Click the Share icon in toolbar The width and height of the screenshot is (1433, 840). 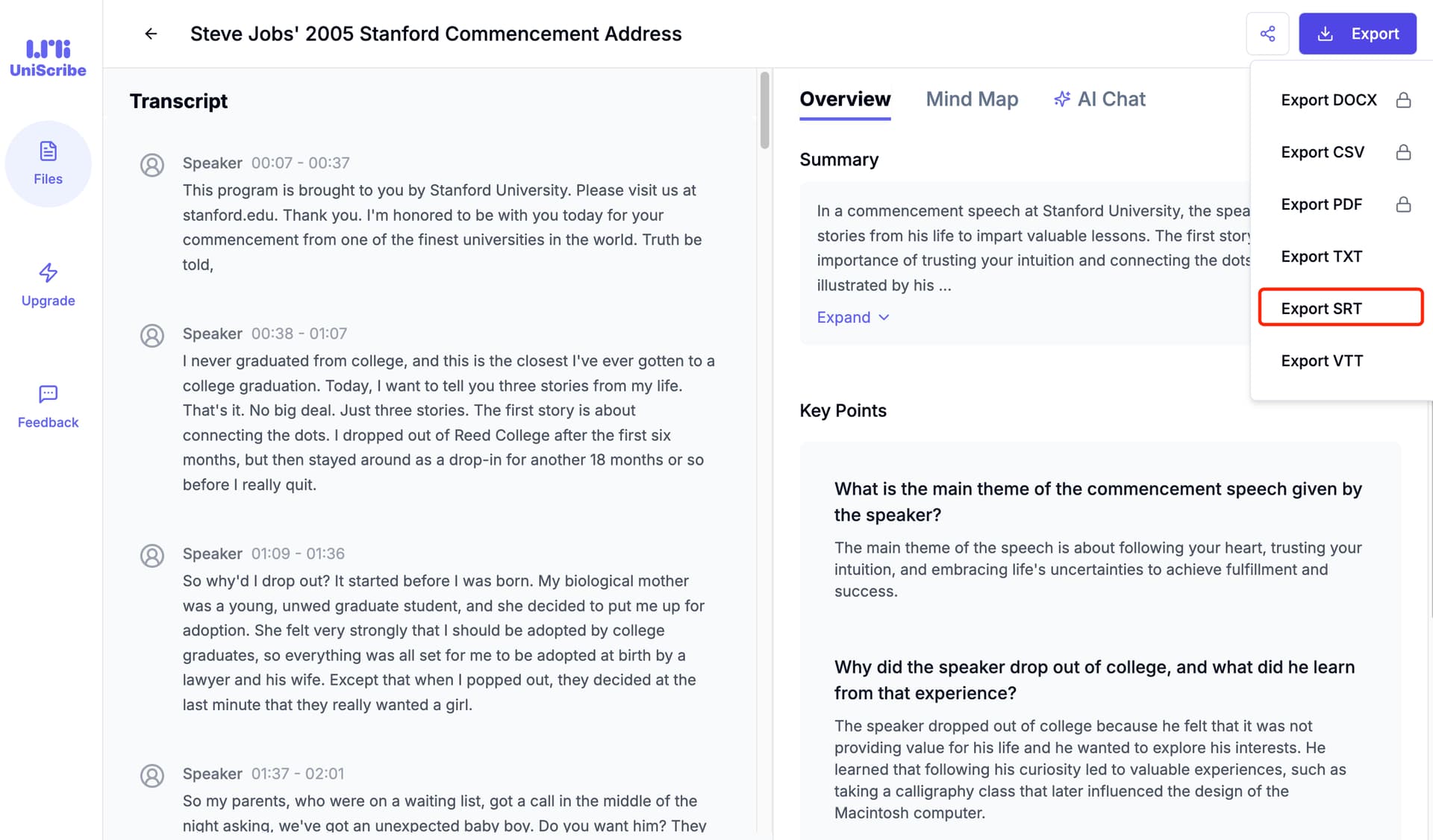(1267, 33)
